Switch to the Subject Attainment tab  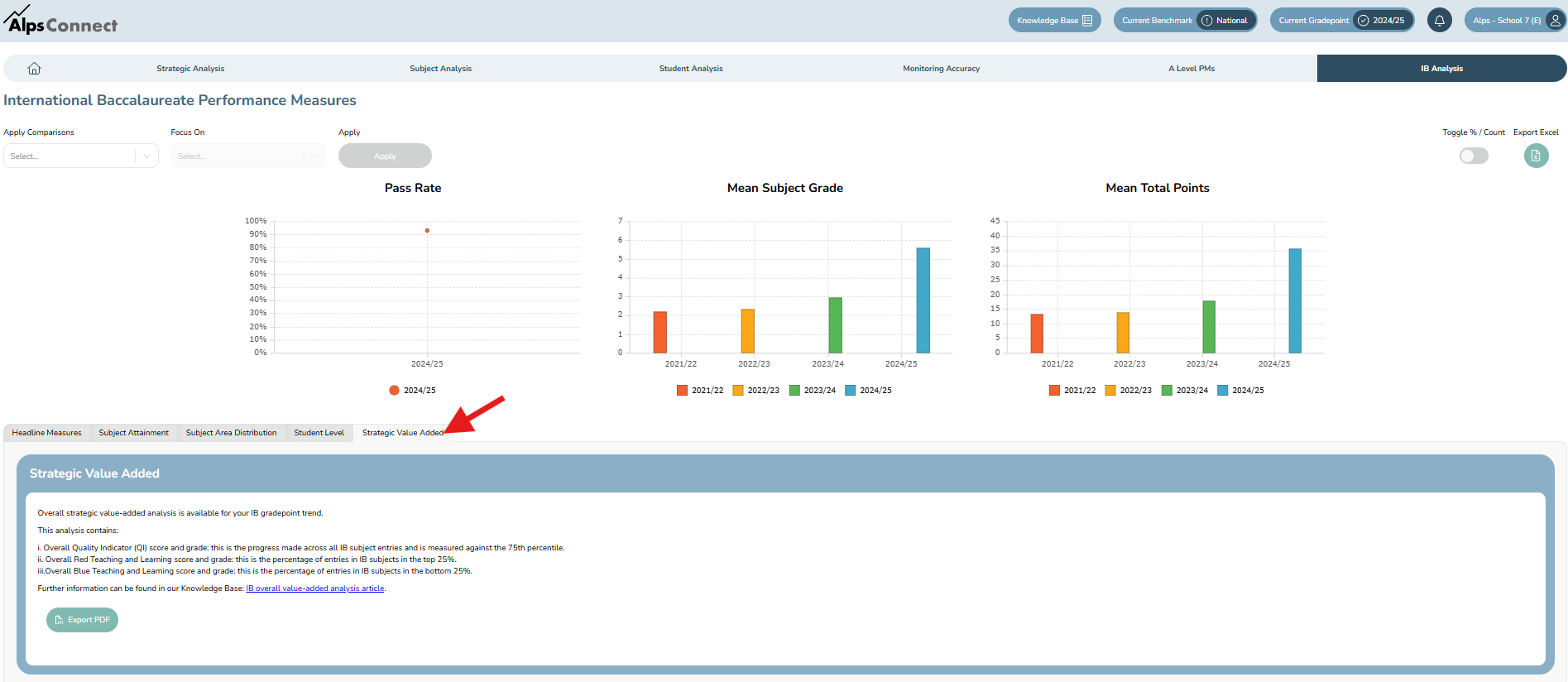pos(133,433)
